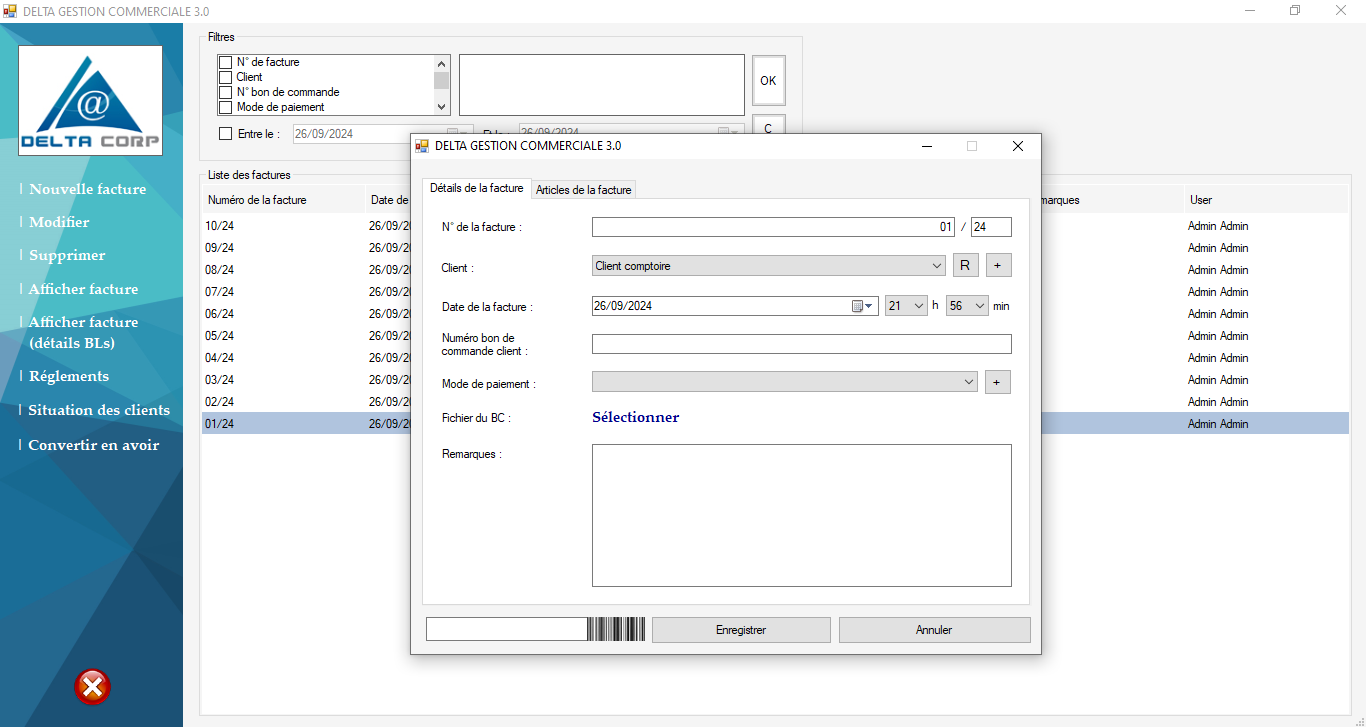Viewport: 1366px width, 727px height.
Task: Click the year field containing 24
Action: 991,227
